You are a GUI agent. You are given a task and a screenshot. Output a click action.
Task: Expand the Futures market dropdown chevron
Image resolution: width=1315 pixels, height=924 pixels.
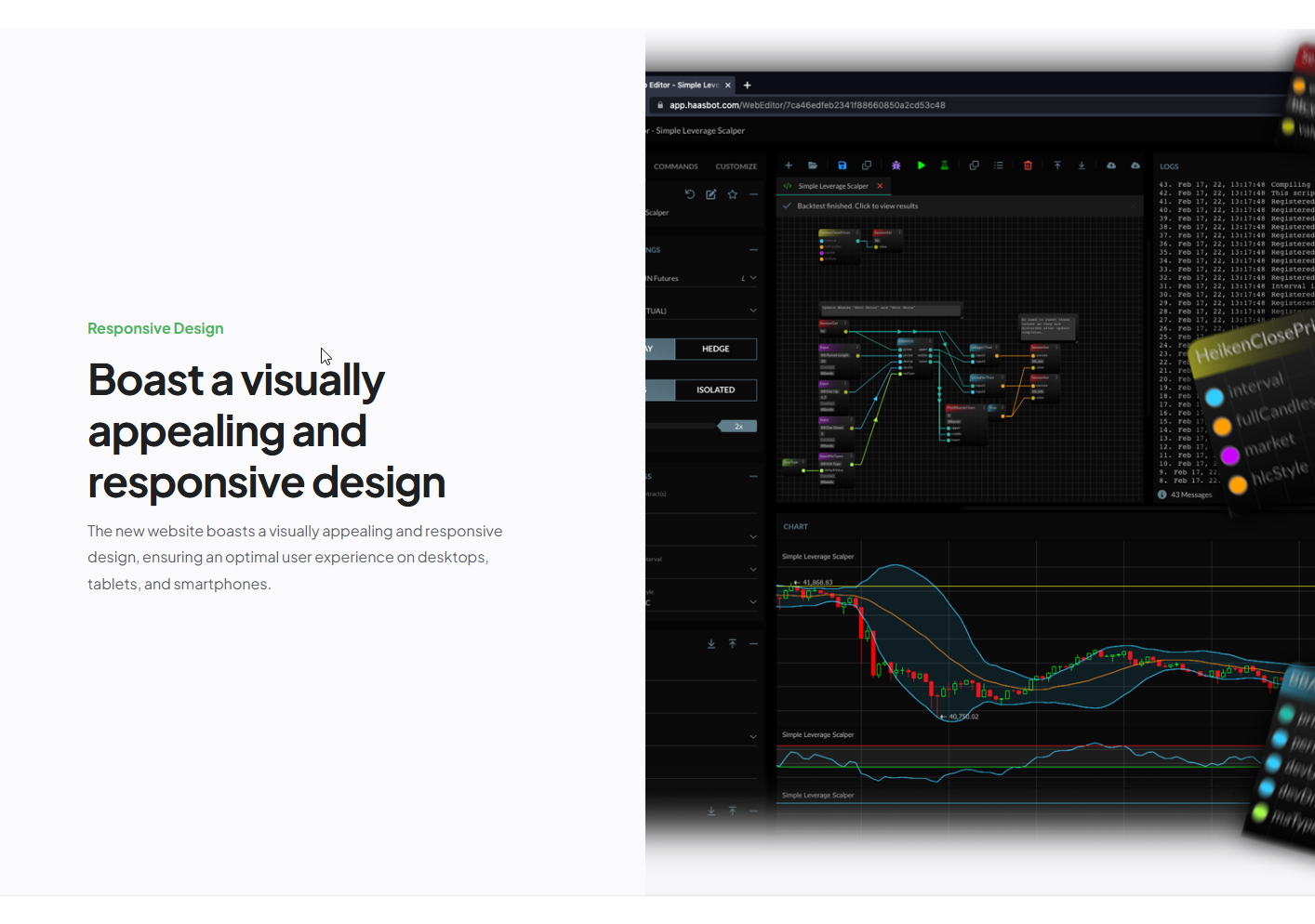(x=753, y=278)
